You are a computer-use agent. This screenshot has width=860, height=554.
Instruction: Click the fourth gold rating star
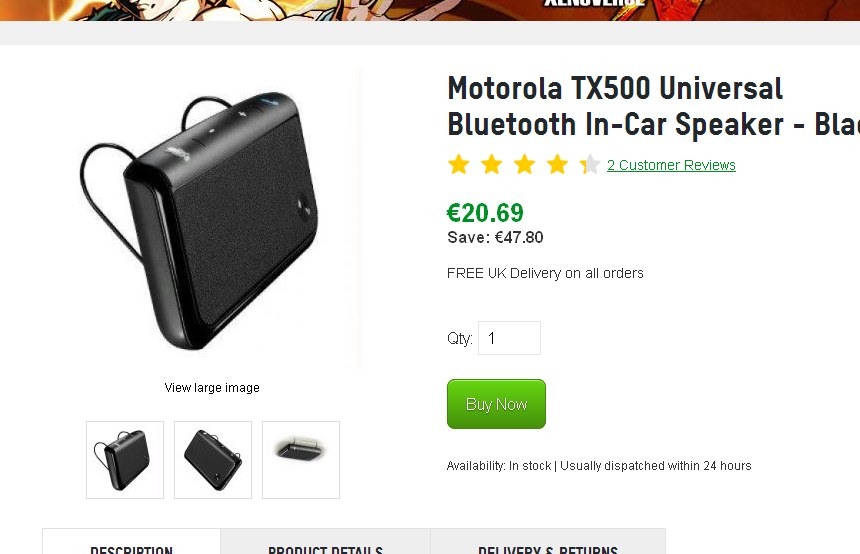[x=558, y=165]
